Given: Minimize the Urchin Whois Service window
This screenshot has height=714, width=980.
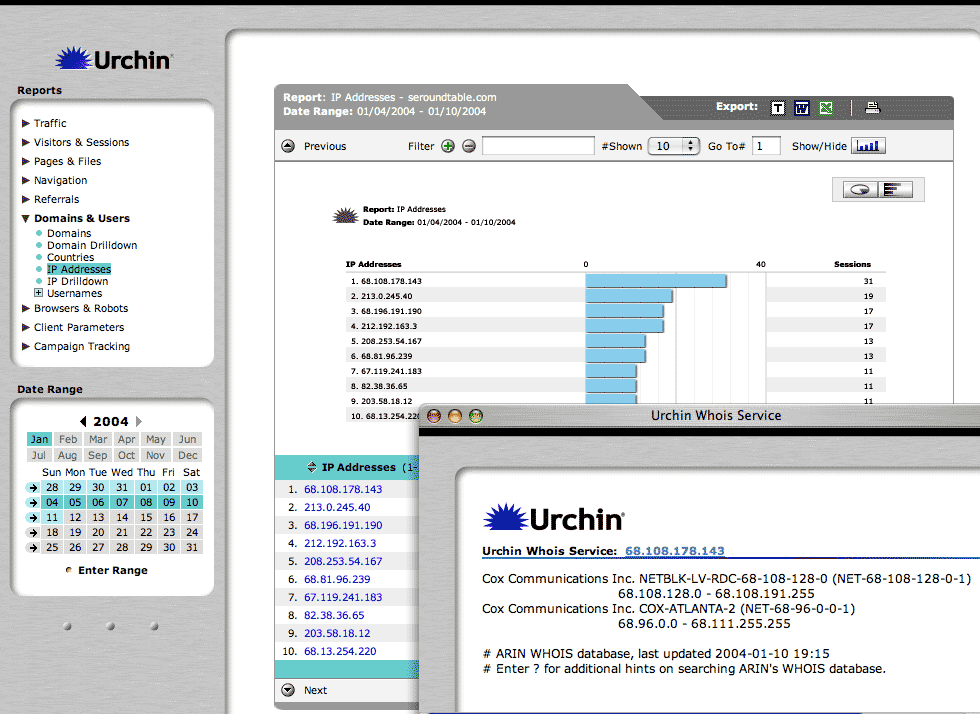Looking at the screenshot, I should 455,416.
